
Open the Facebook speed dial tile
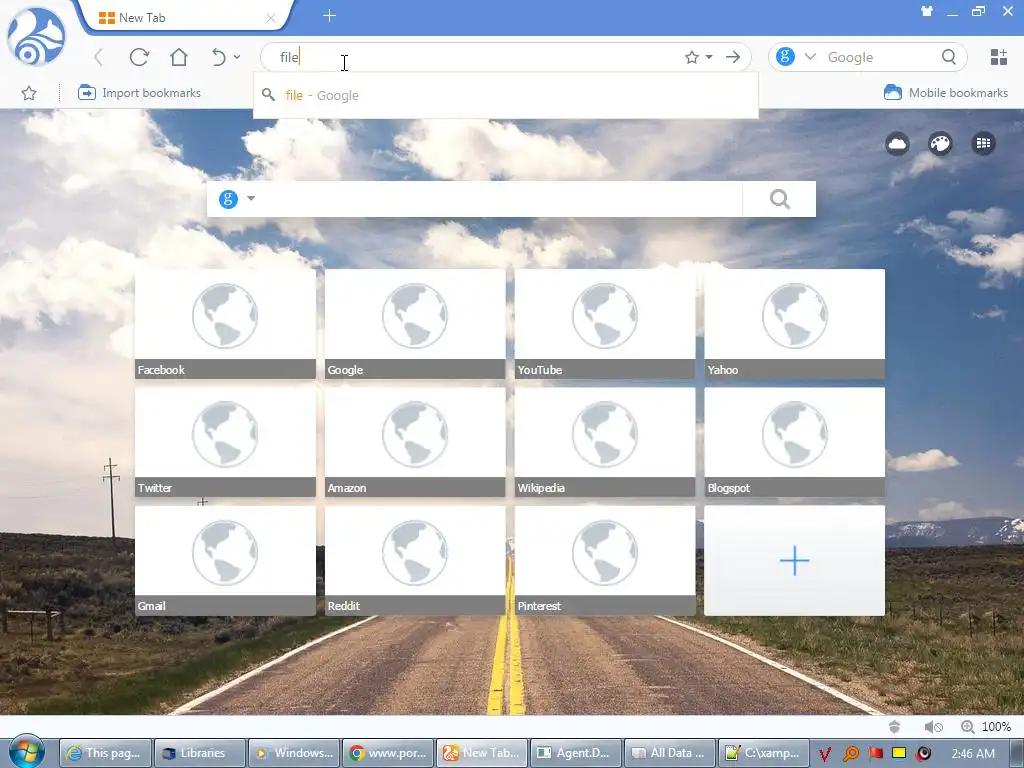(x=225, y=324)
